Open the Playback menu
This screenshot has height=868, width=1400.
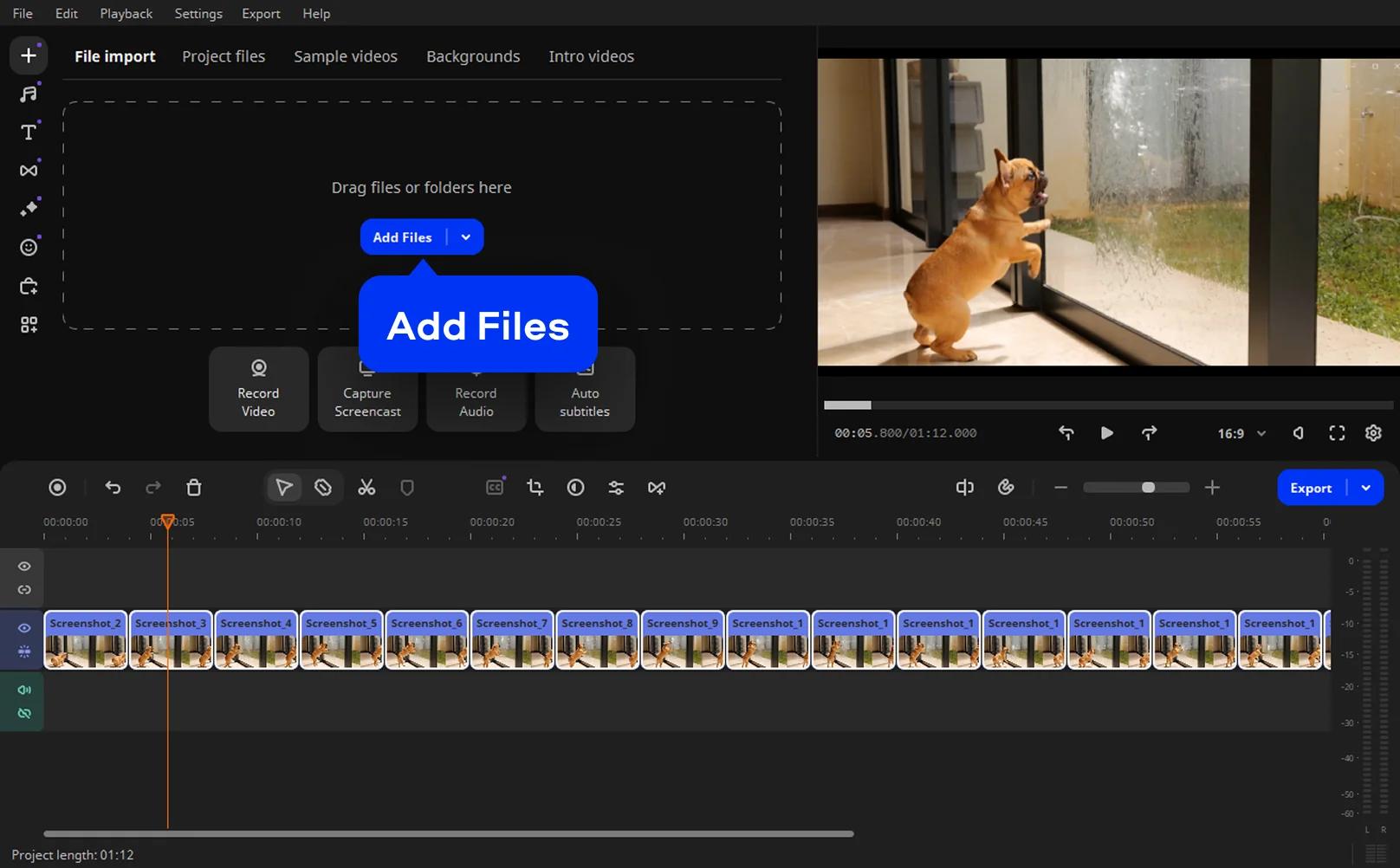tap(126, 14)
